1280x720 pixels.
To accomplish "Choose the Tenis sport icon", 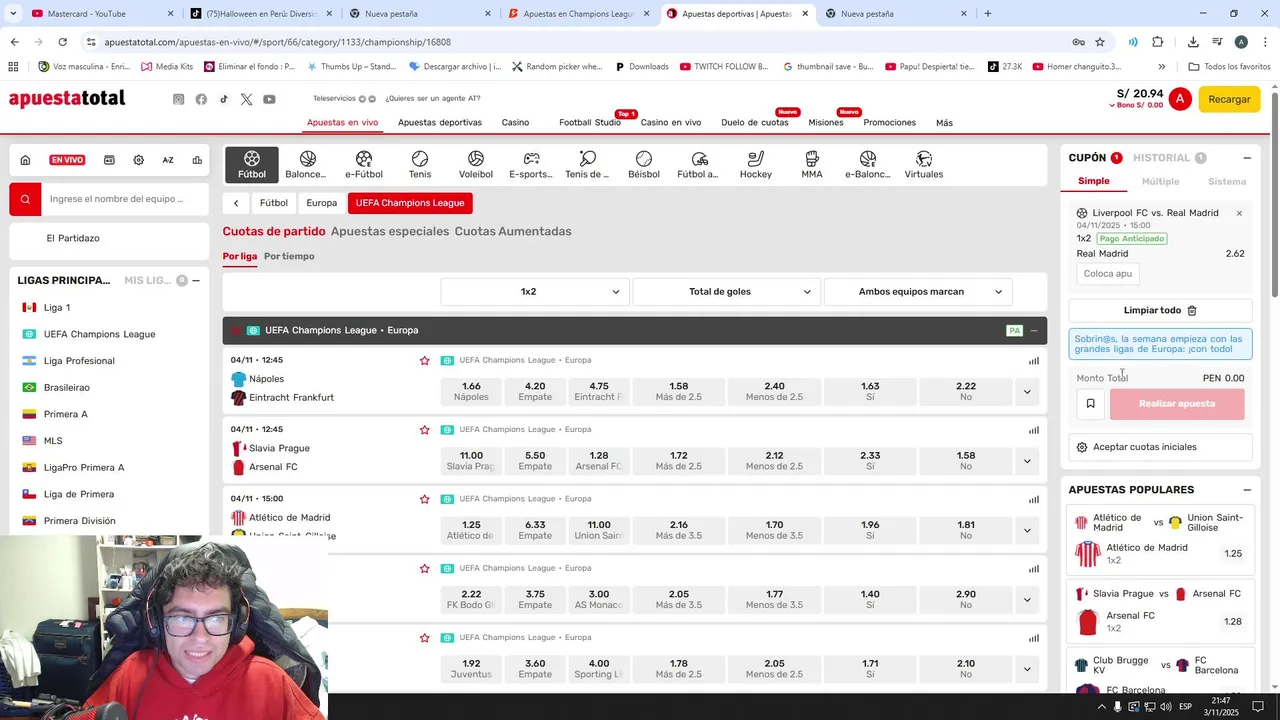I will (420, 165).
